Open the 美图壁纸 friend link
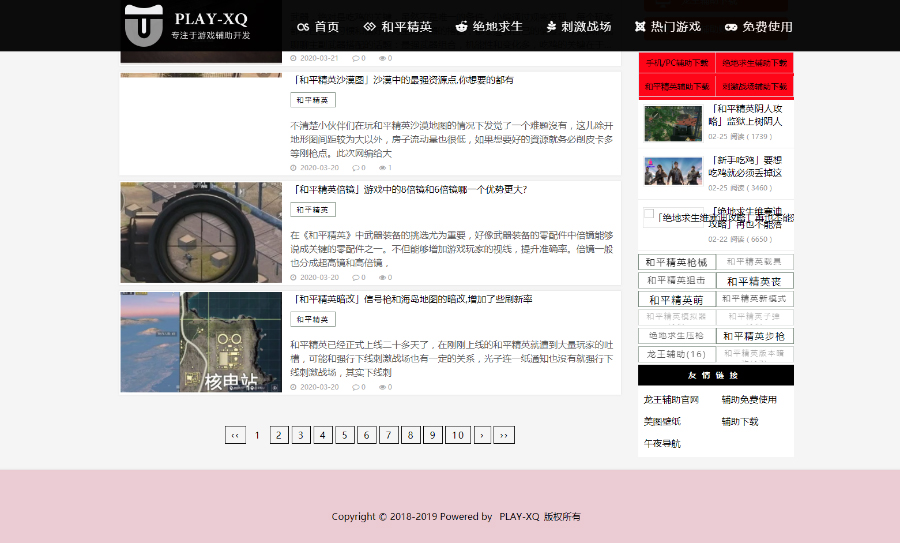900x543 pixels. click(x=662, y=421)
